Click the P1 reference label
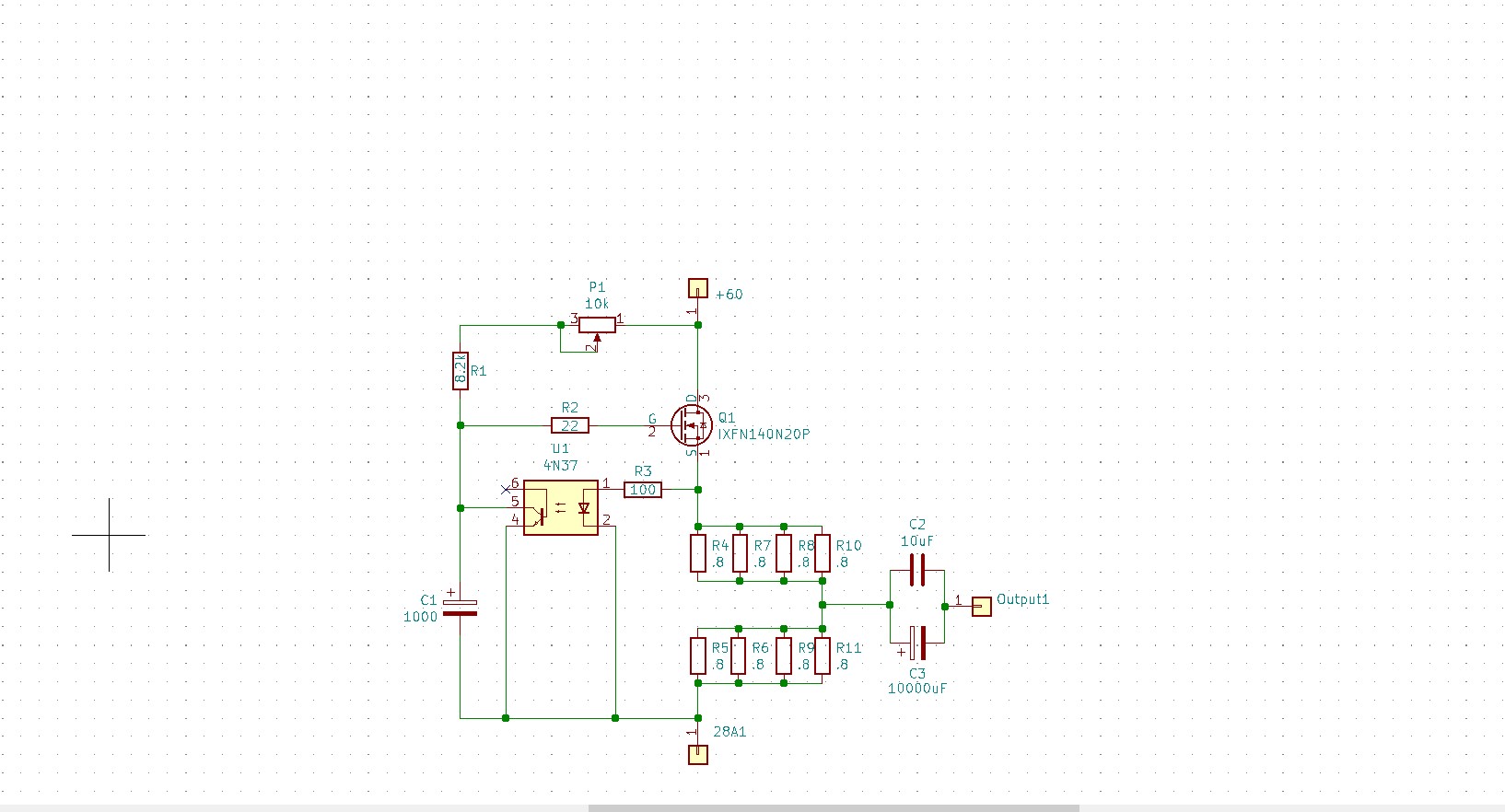This screenshot has width=1505, height=812. click(x=597, y=287)
